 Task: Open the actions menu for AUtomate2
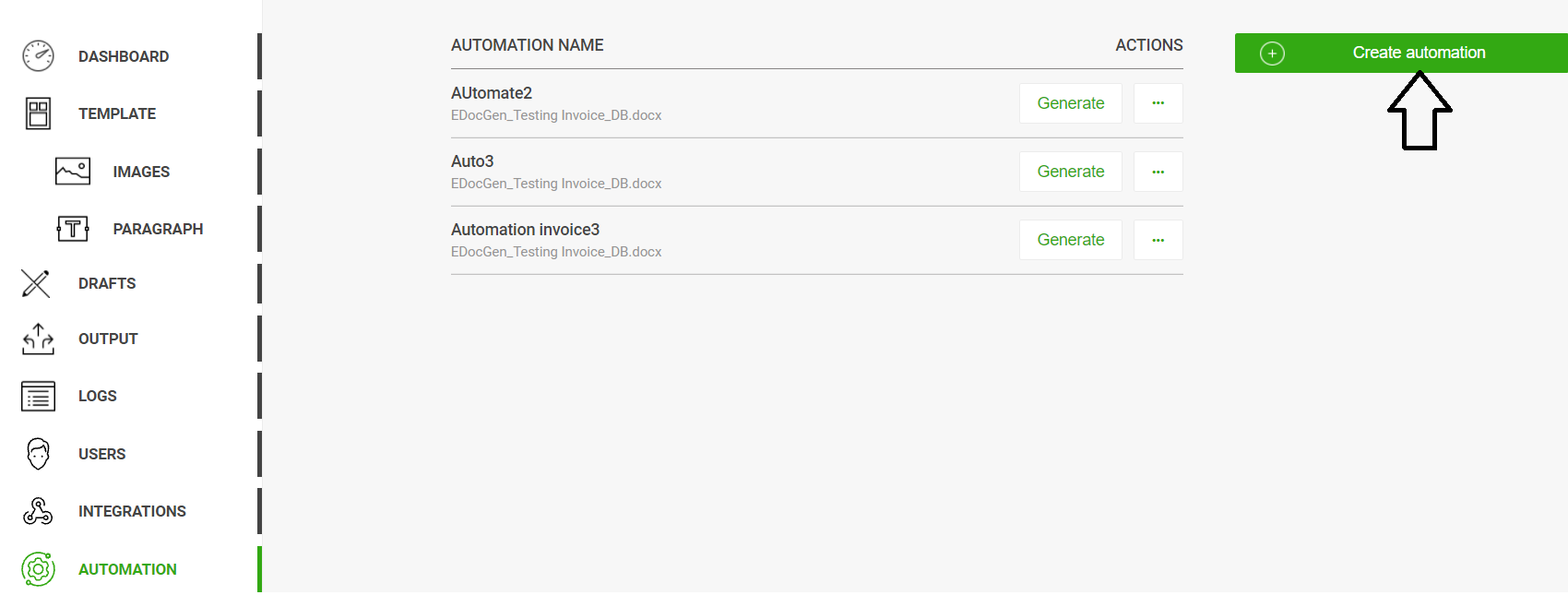point(1158,102)
